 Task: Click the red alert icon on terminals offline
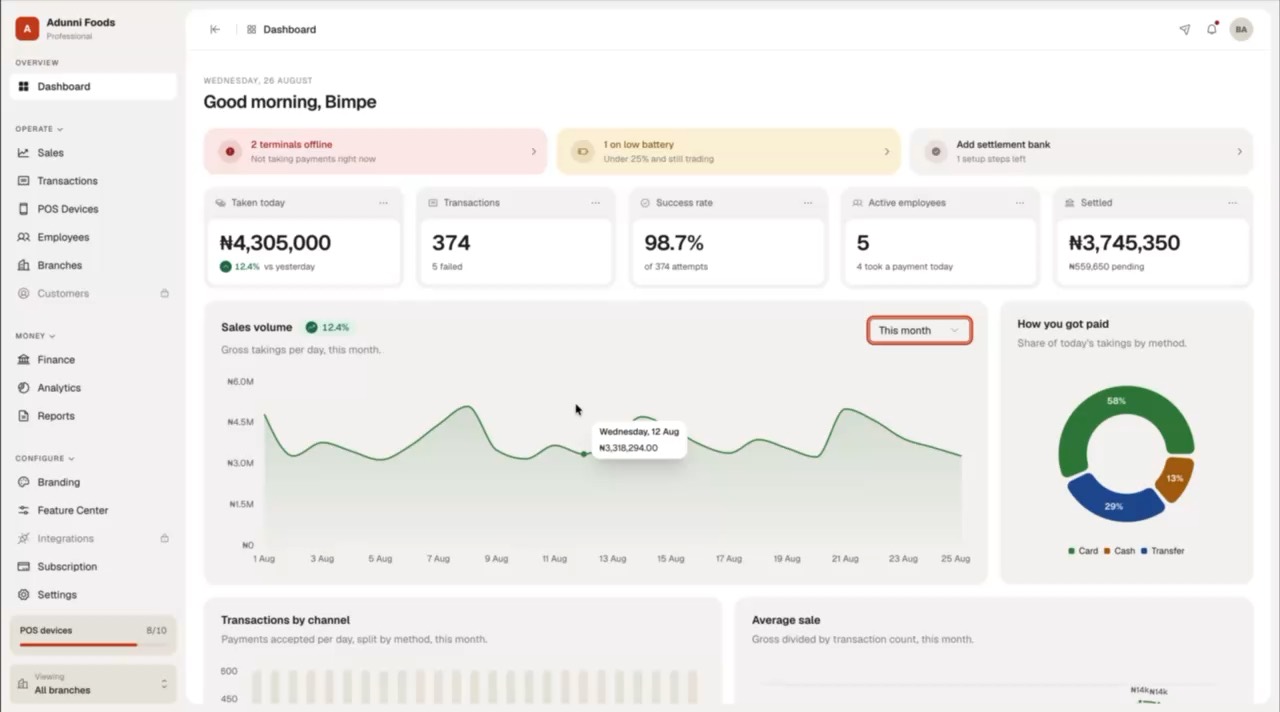tap(230, 151)
